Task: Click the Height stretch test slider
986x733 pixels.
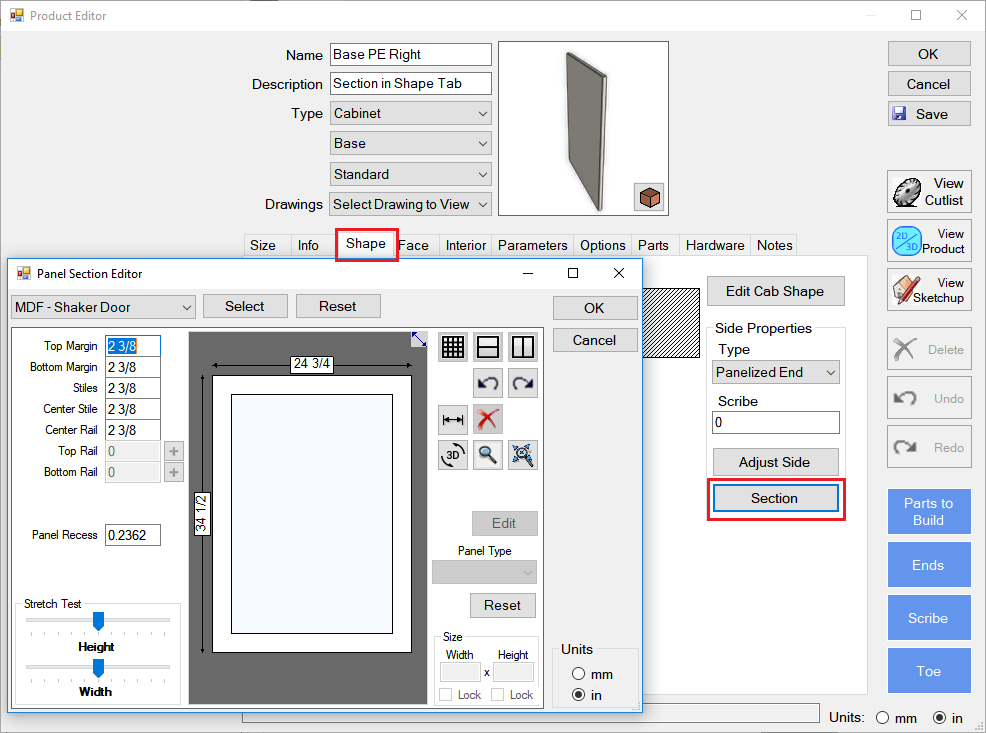Action: [x=98, y=622]
